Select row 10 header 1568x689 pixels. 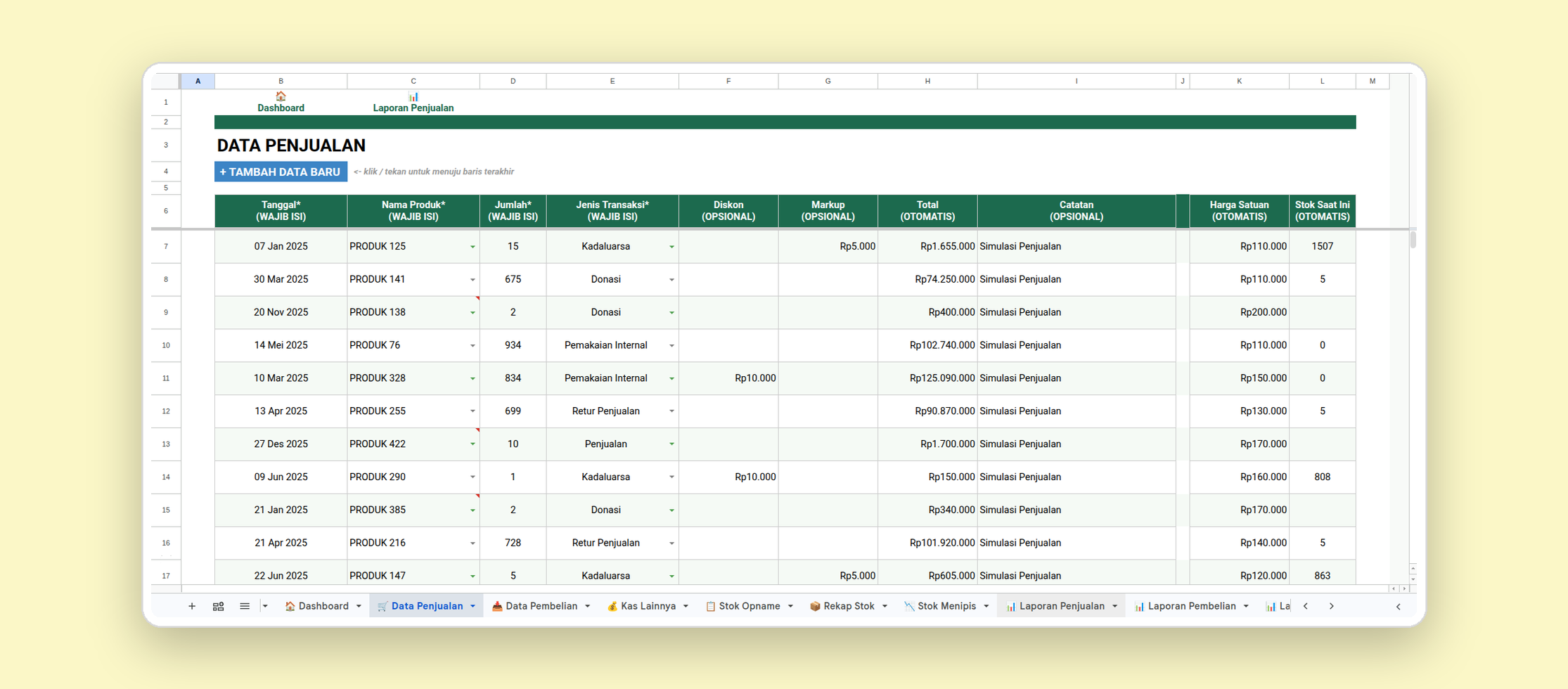tap(166, 345)
